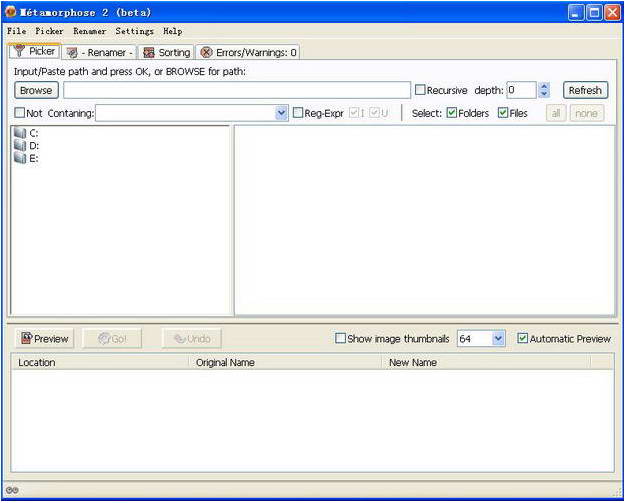This screenshot has width=626, height=503.
Task: Disable the Automatic Preview checkbox
Action: (x=522, y=338)
